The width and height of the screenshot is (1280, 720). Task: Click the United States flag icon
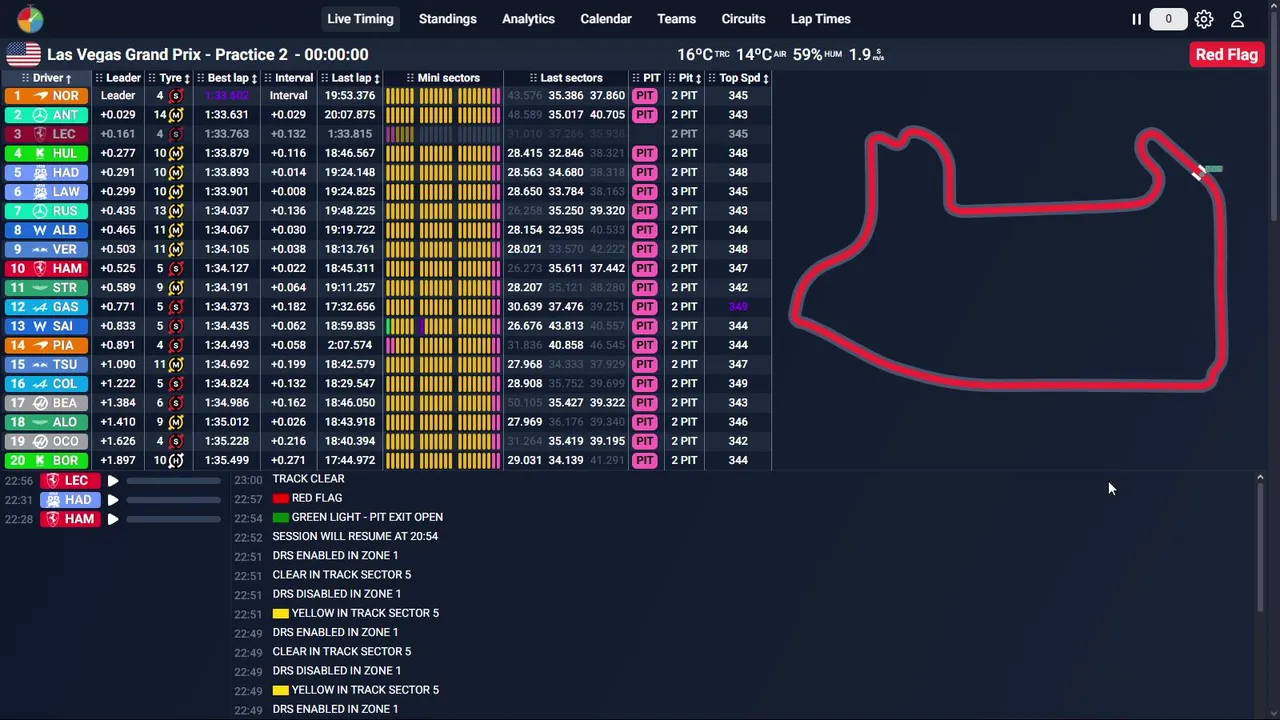tap(23, 55)
